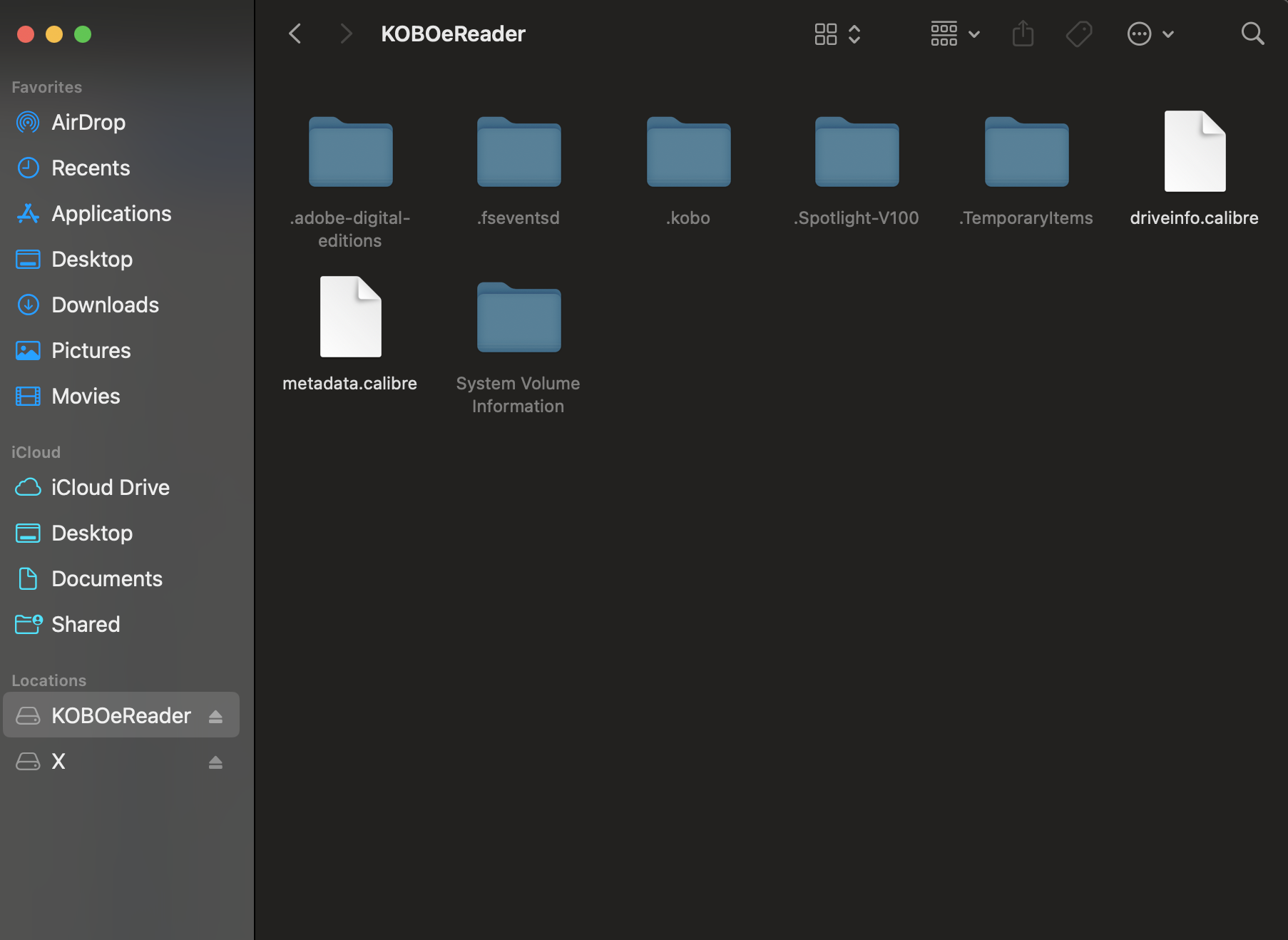The height and width of the screenshot is (940, 1288).
Task: Open Pictures in the sidebar
Action: (x=121, y=351)
